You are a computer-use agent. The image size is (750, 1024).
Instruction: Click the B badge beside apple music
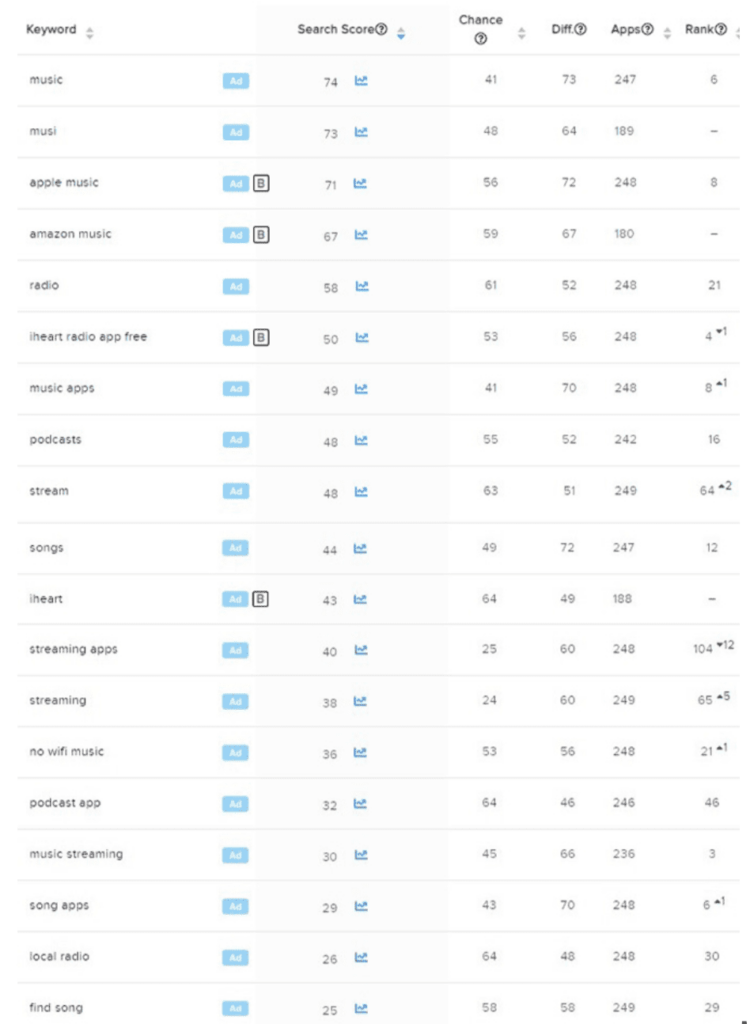click(x=261, y=184)
